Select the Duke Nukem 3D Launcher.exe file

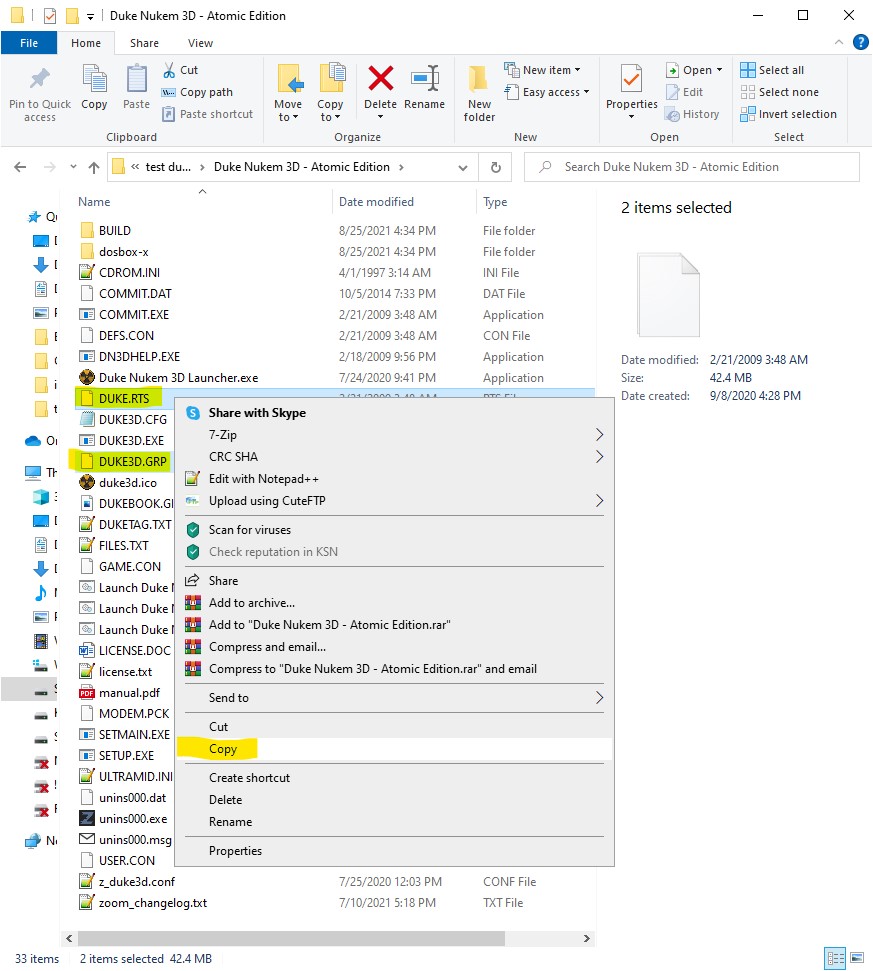click(x=178, y=378)
